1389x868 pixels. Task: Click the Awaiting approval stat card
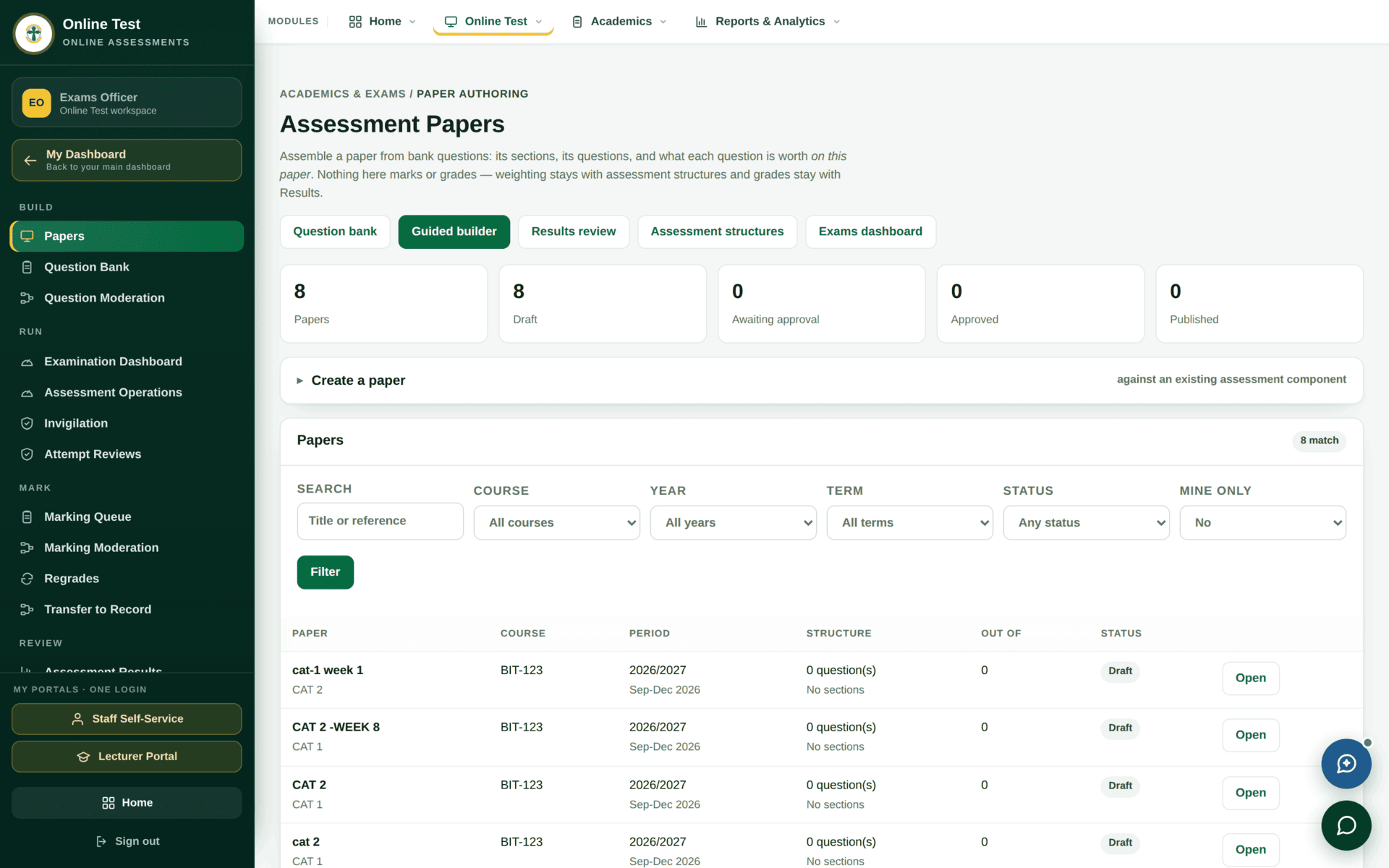tap(821, 304)
